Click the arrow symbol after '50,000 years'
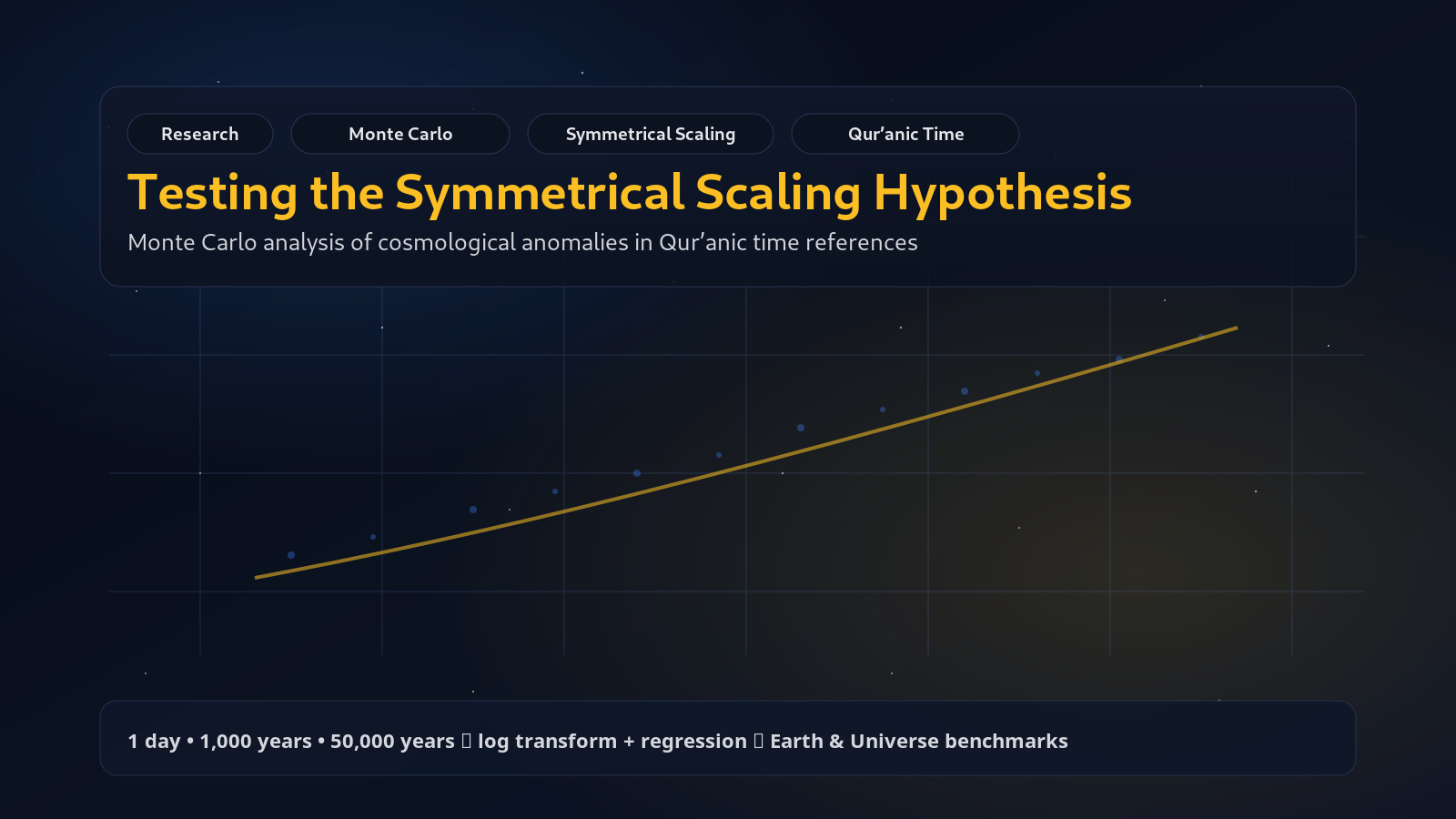1456x819 pixels. pyautogui.click(x=467, y=742)
